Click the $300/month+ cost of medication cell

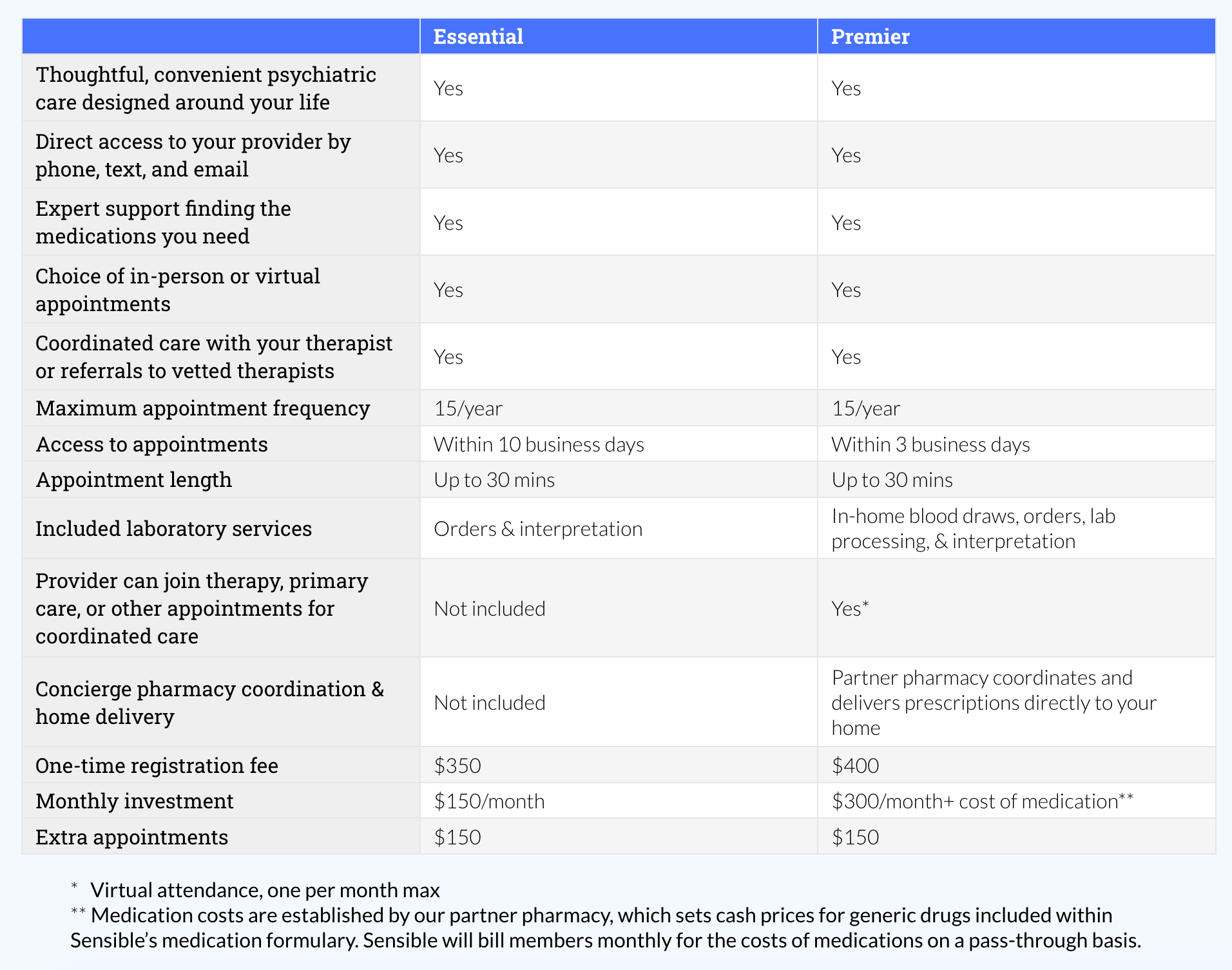(982, 801)
